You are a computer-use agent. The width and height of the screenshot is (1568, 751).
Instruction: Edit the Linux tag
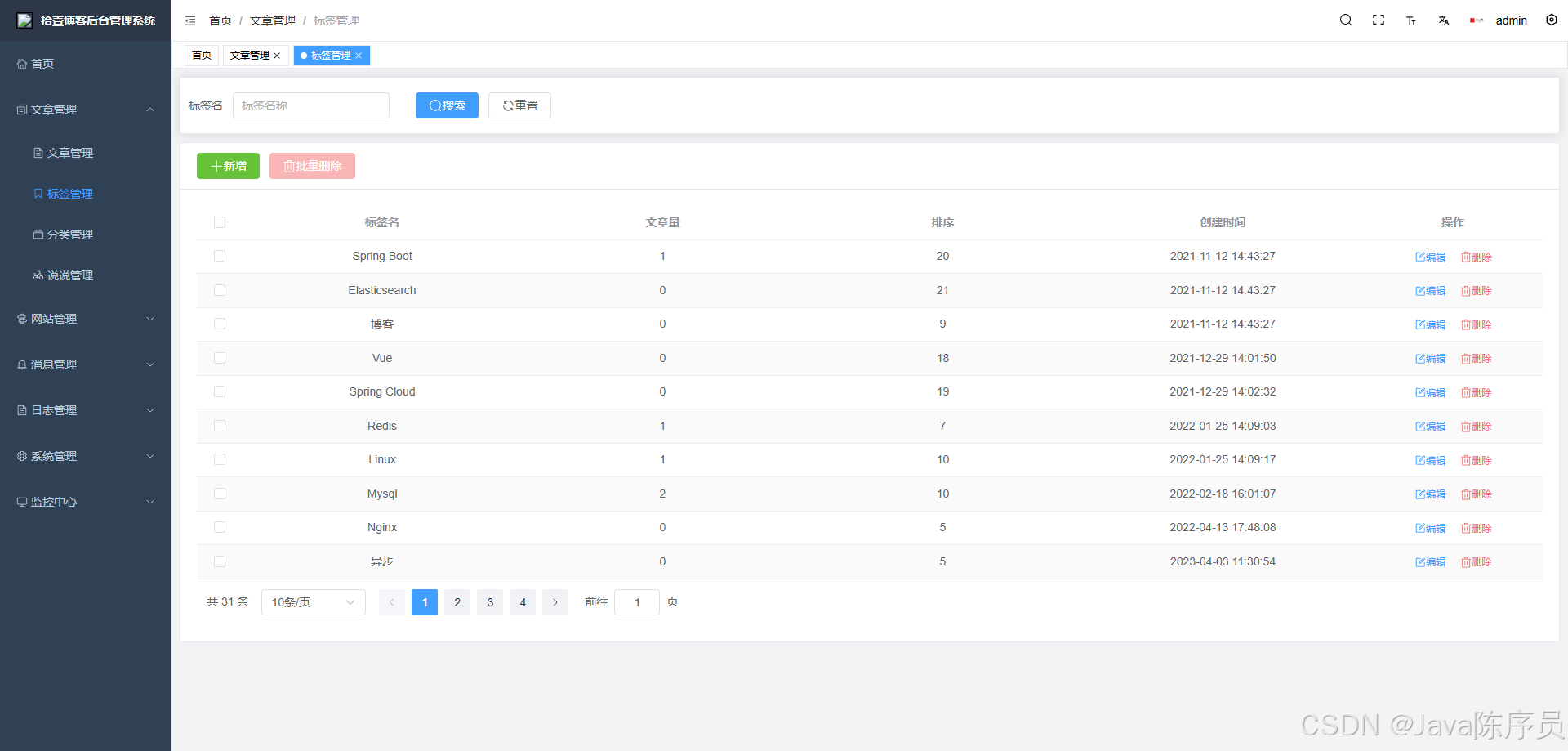click(1430, 460)
